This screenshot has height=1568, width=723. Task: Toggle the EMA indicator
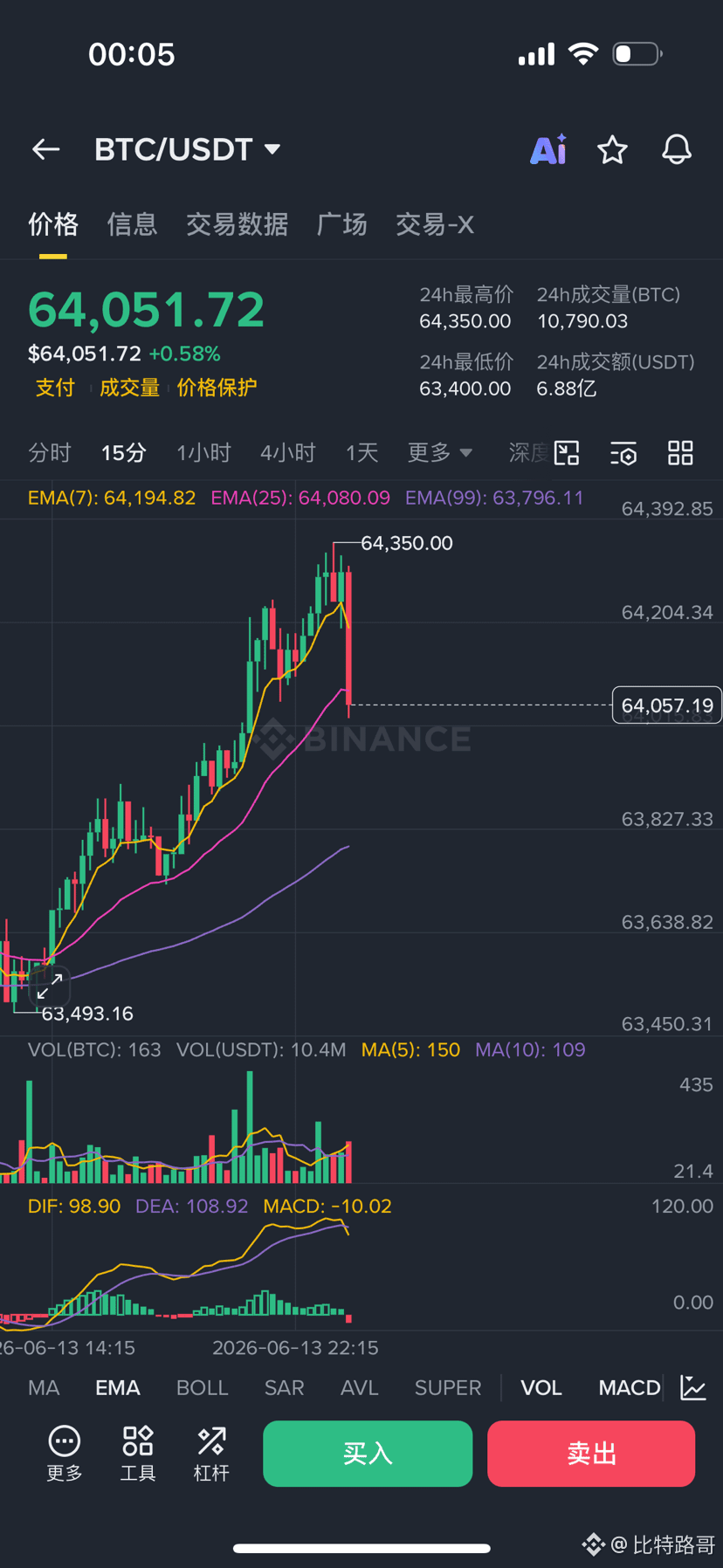coord(118,1387)
